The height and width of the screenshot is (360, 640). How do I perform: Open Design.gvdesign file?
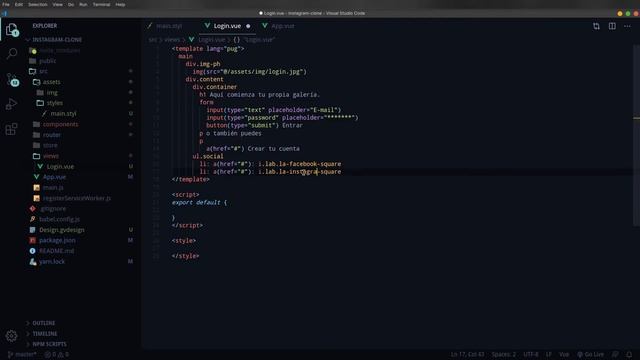[x=62, y=230]
